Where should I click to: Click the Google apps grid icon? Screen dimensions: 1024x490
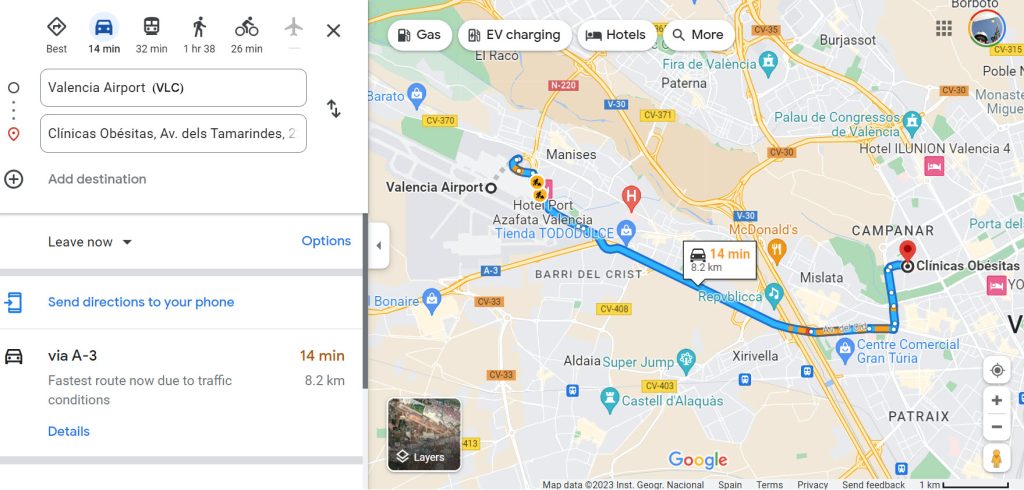tap(944, 28)
